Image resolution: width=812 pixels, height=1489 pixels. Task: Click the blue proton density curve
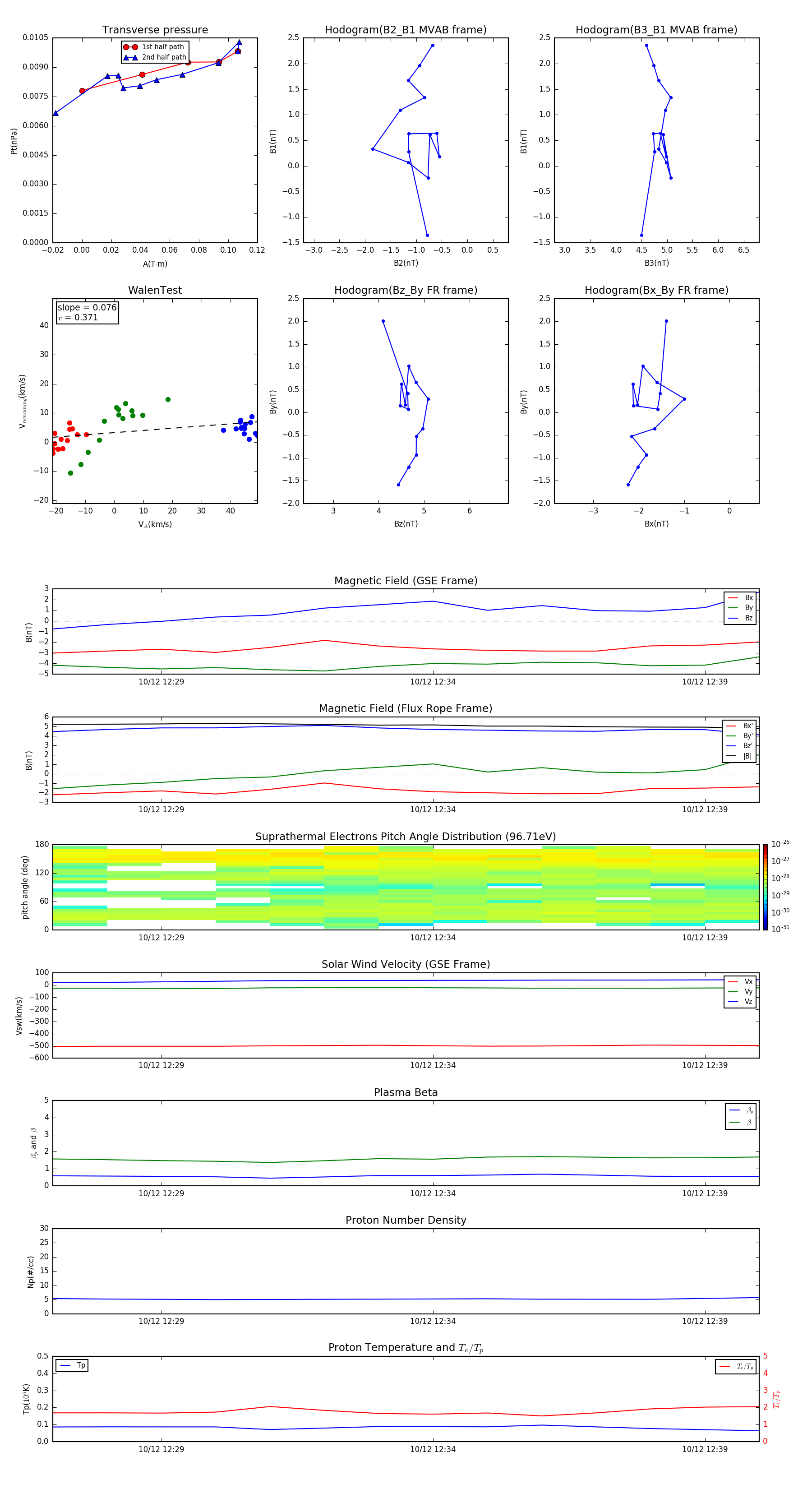(x=406, y=1299)
